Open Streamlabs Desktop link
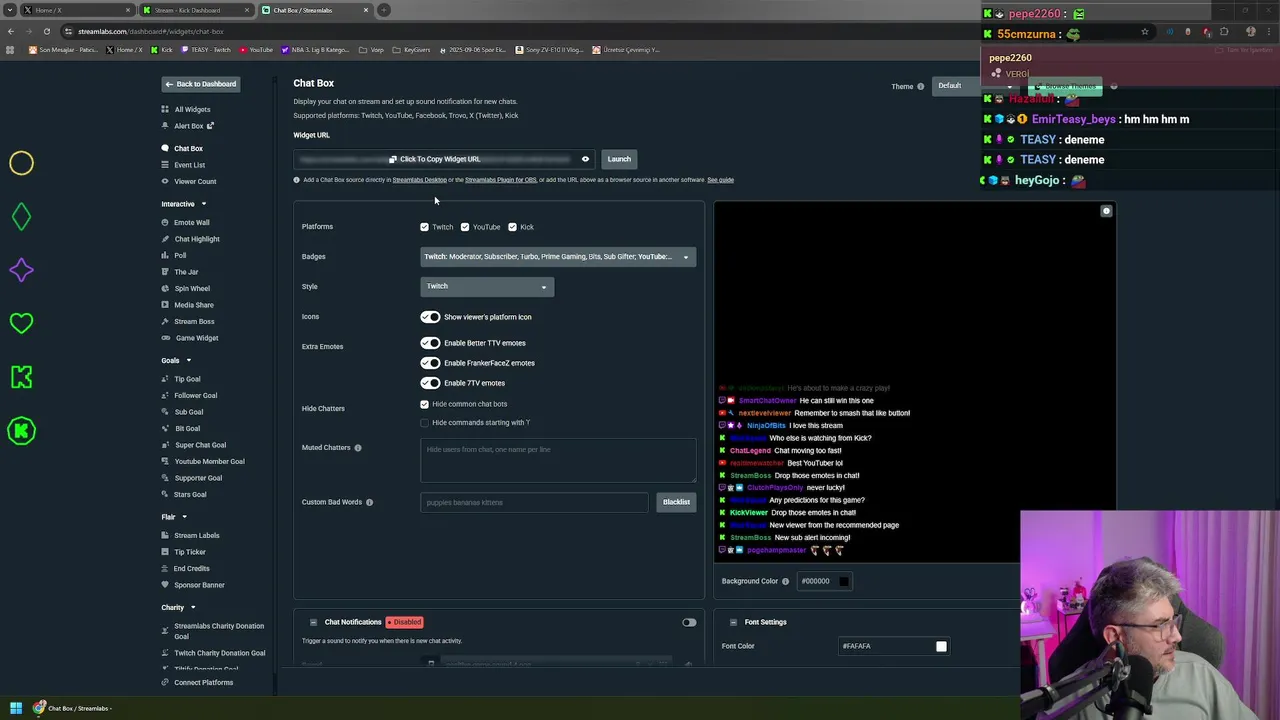Viewport: 1280px width, 720px height. pyautogui.click(x=419, y=180)
